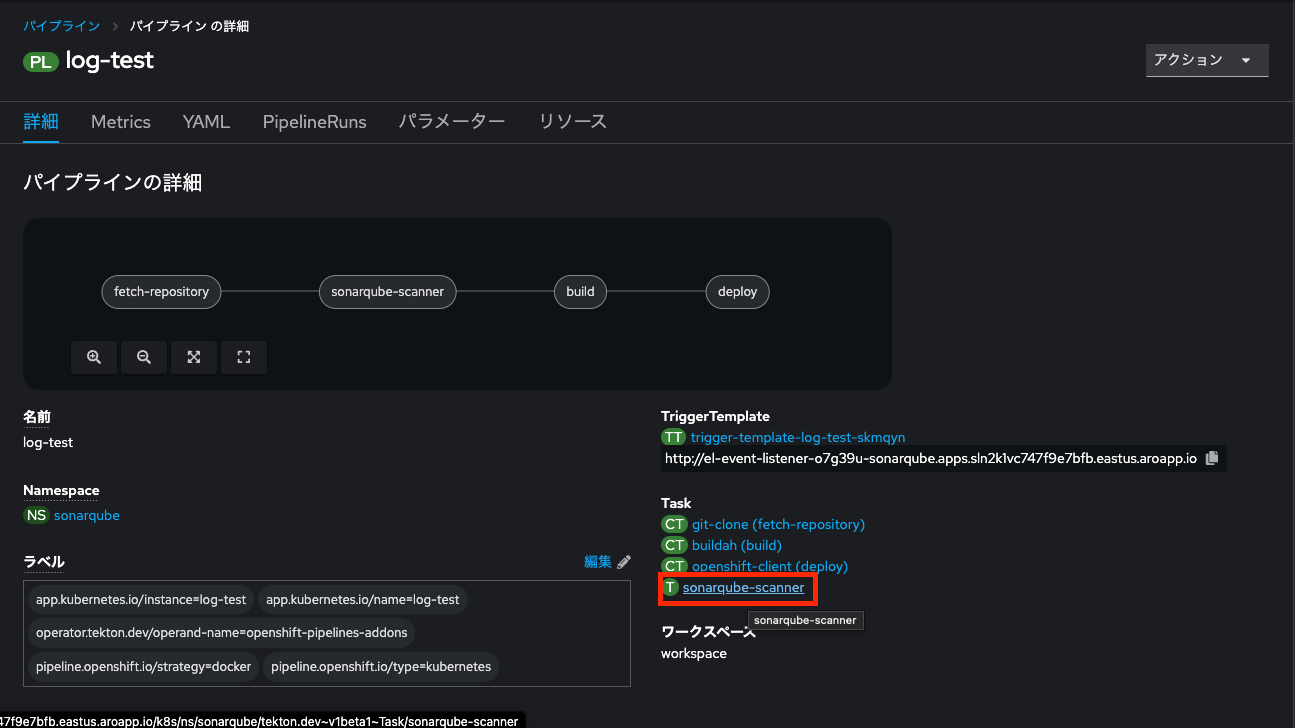Screen dimensions: 1295x728
Task: Expand pipeline view to full screen
Action: point(243,357)
